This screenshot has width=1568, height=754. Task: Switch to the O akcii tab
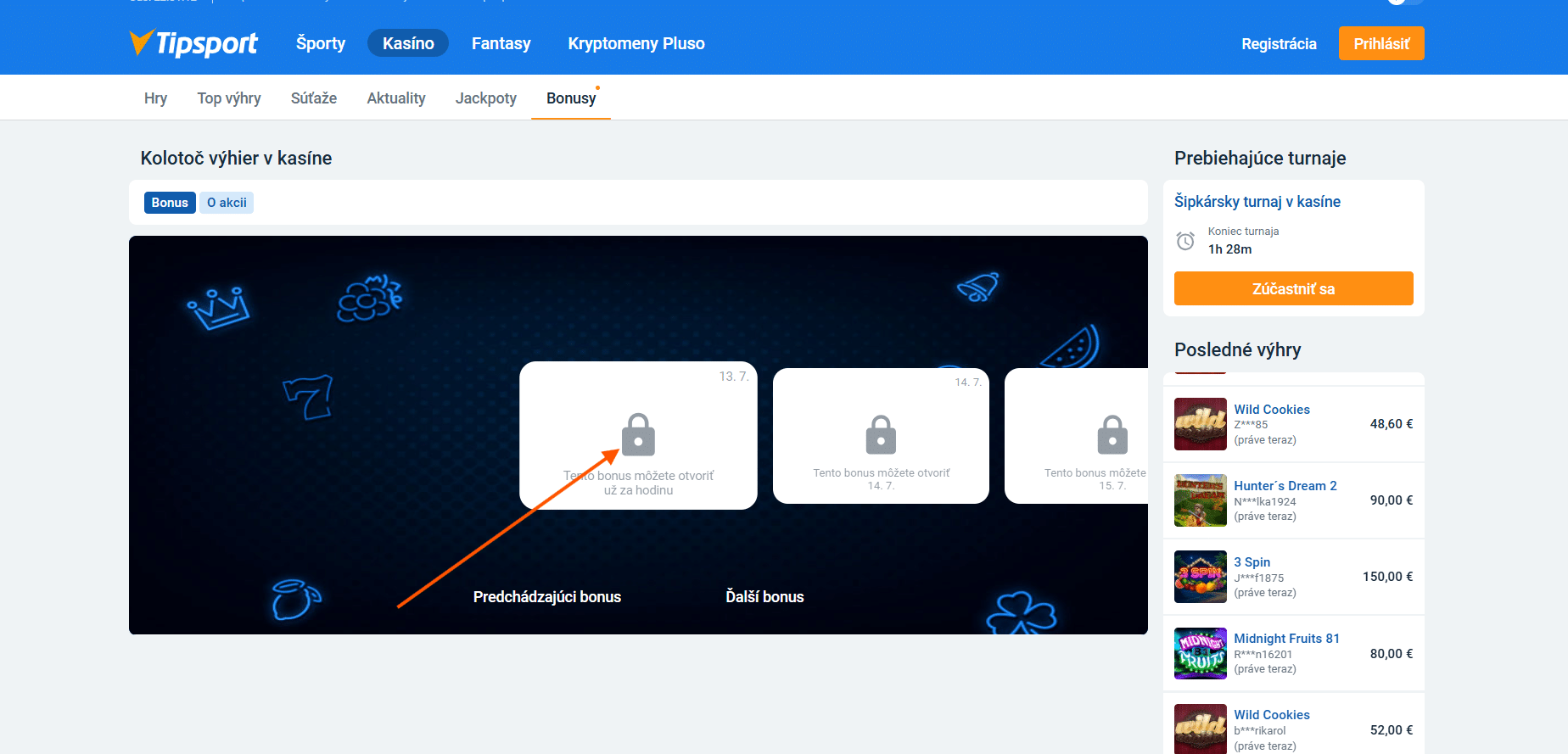pos(227,203)
